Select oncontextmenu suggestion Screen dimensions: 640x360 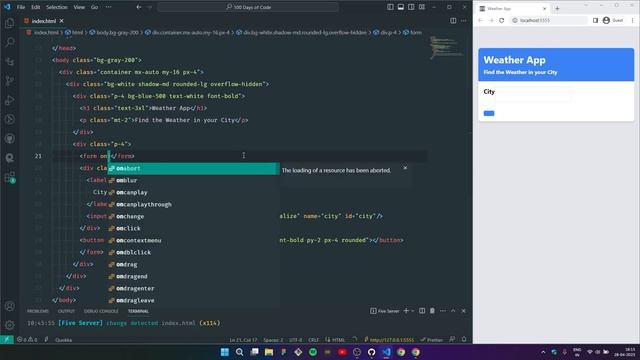coord(193,240)
